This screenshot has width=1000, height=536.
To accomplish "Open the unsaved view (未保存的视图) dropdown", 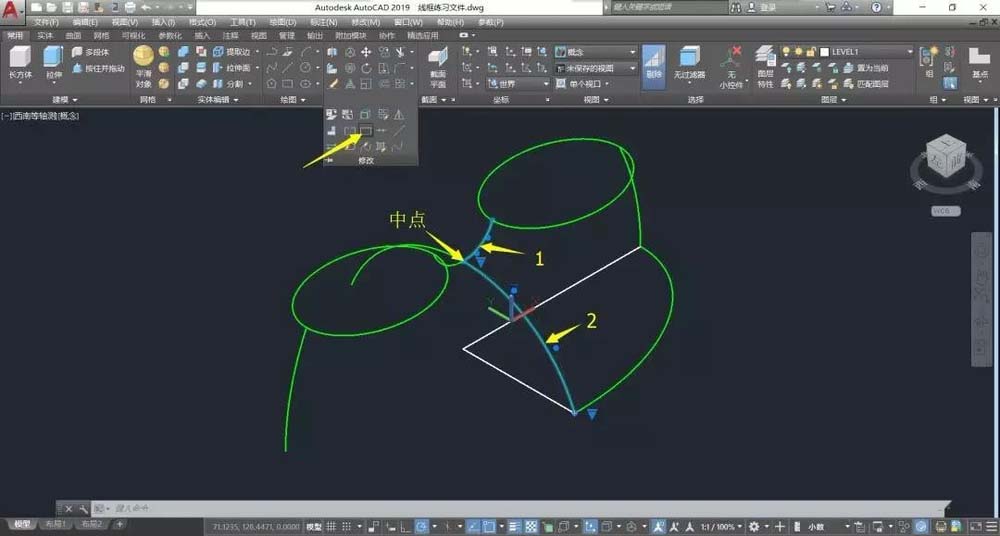I will [596, 68].
